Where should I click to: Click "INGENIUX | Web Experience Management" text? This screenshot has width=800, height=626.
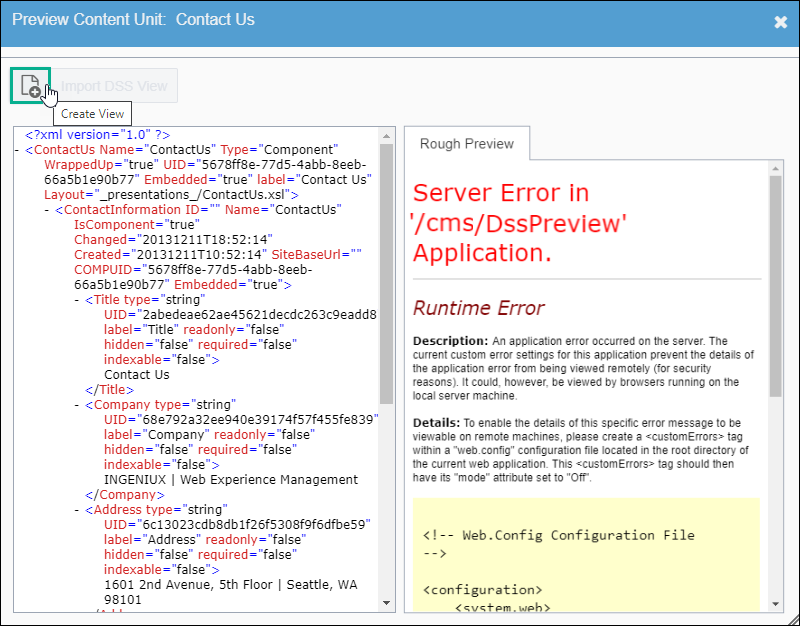click(x=231, y=480)
